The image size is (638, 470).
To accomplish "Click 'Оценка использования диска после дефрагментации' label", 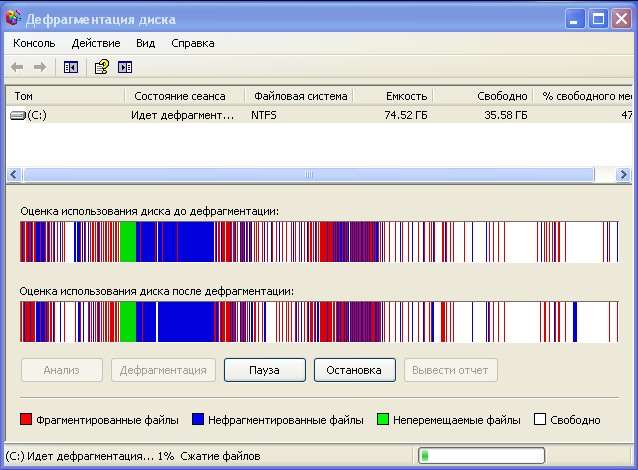I will point(157,291).
